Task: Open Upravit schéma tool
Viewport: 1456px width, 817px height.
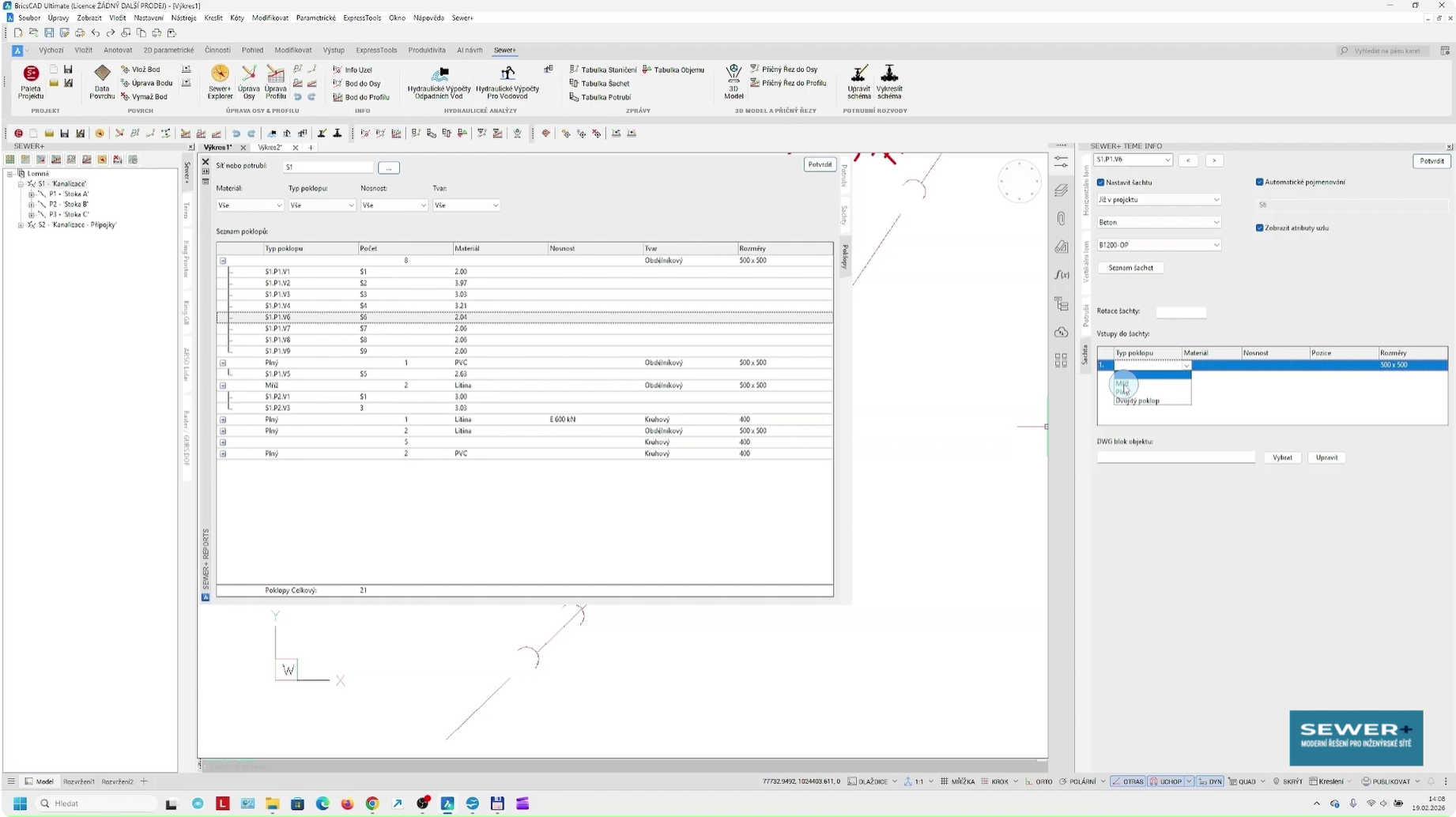Action: [x=859, y=82]
